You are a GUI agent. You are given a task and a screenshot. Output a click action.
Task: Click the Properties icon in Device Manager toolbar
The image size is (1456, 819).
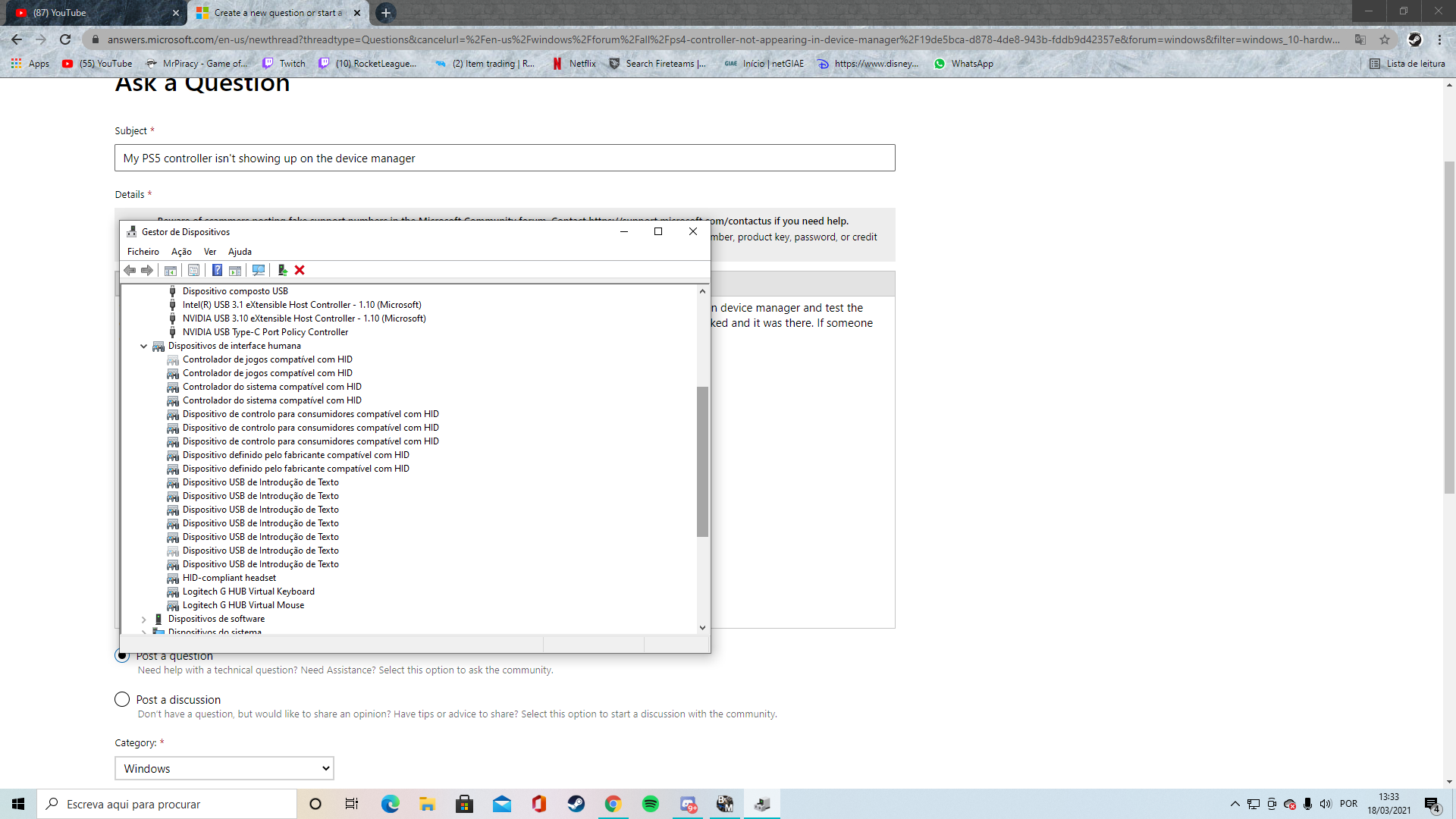(x=193, y=270)
